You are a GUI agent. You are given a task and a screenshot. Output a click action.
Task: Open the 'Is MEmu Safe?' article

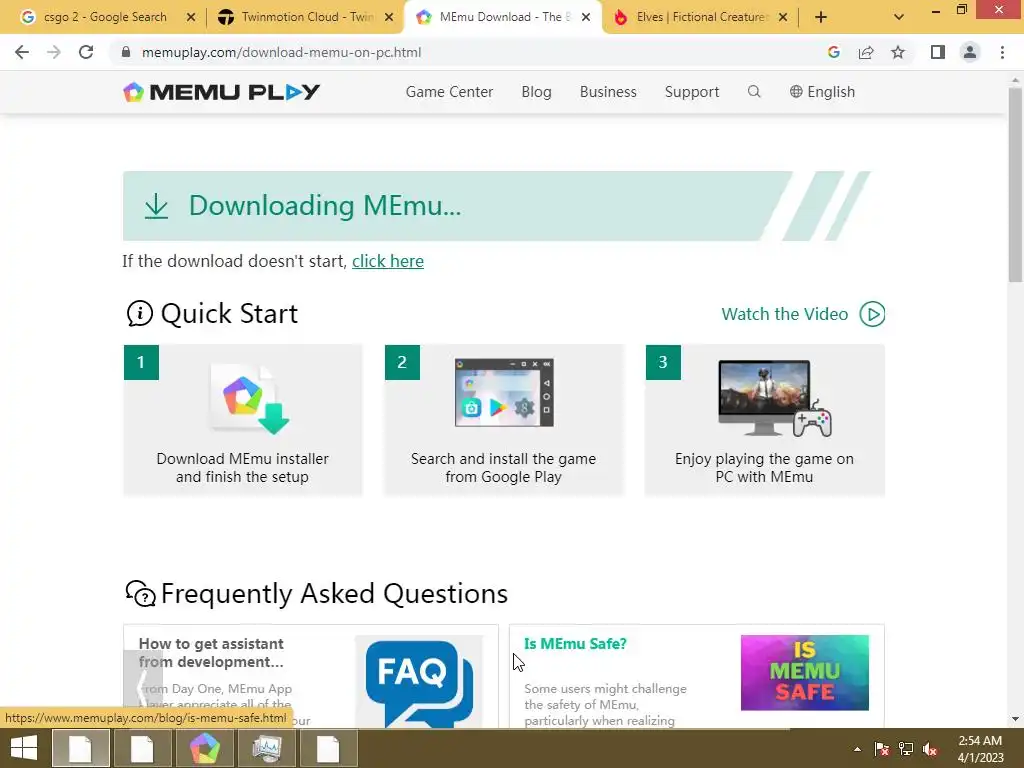575,644
